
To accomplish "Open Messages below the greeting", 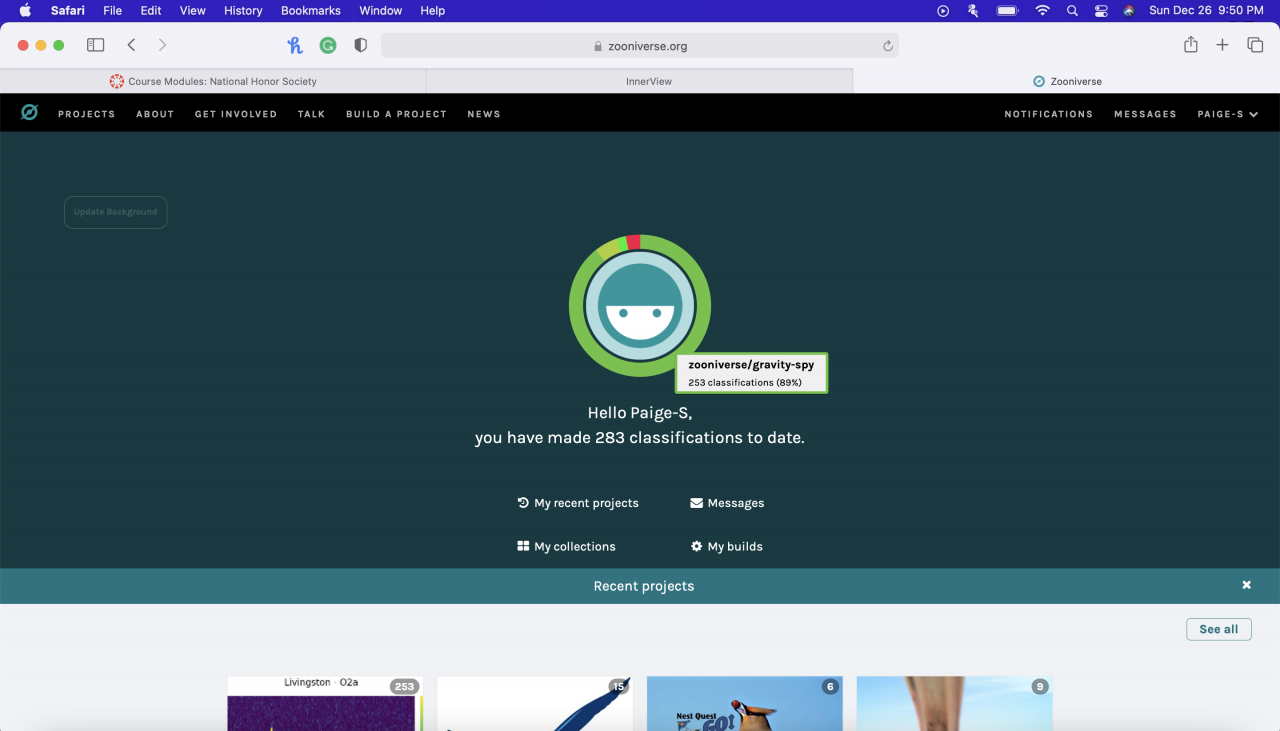I will tap(727, 503).
